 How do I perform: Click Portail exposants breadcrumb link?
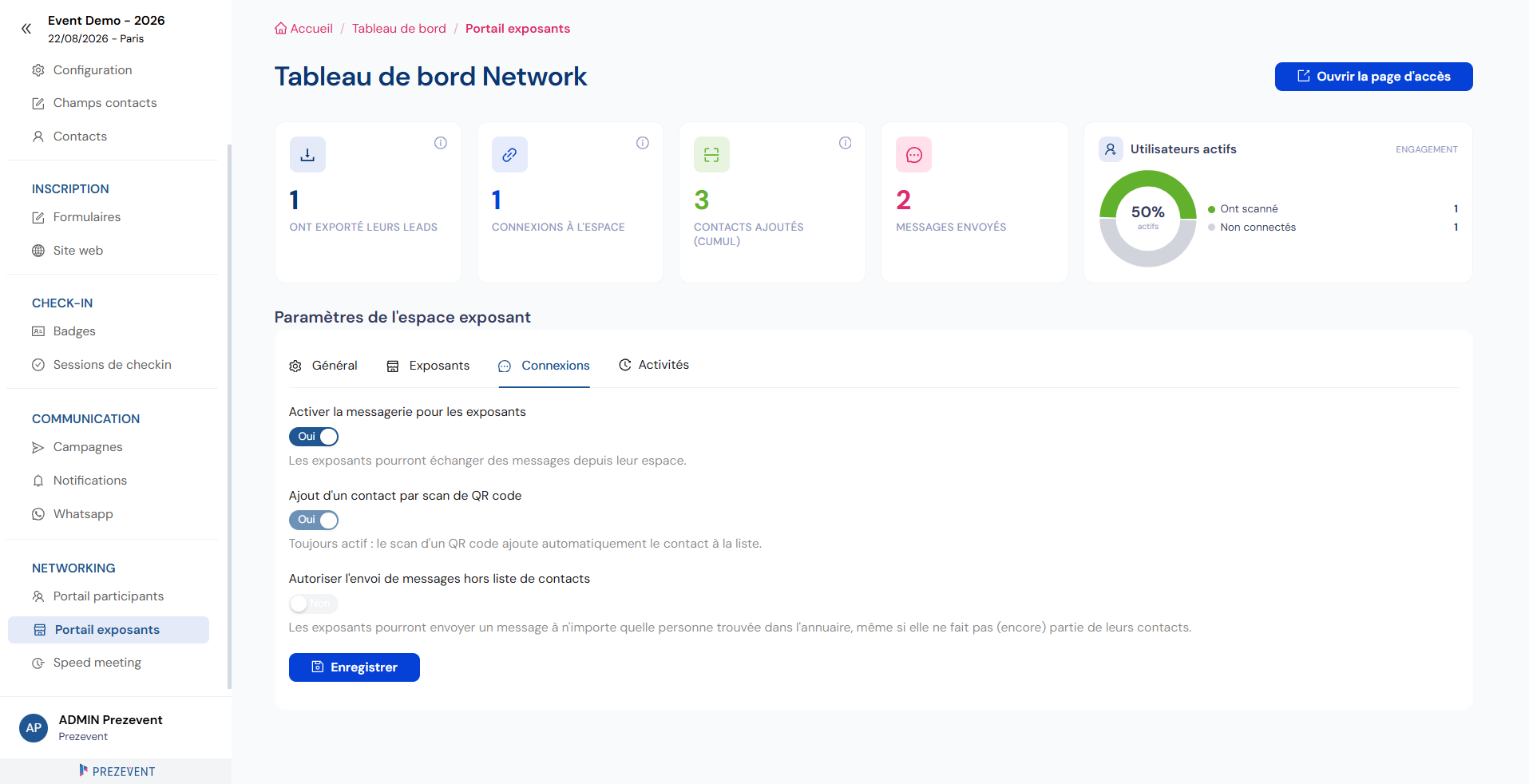[x=517, y=29]
